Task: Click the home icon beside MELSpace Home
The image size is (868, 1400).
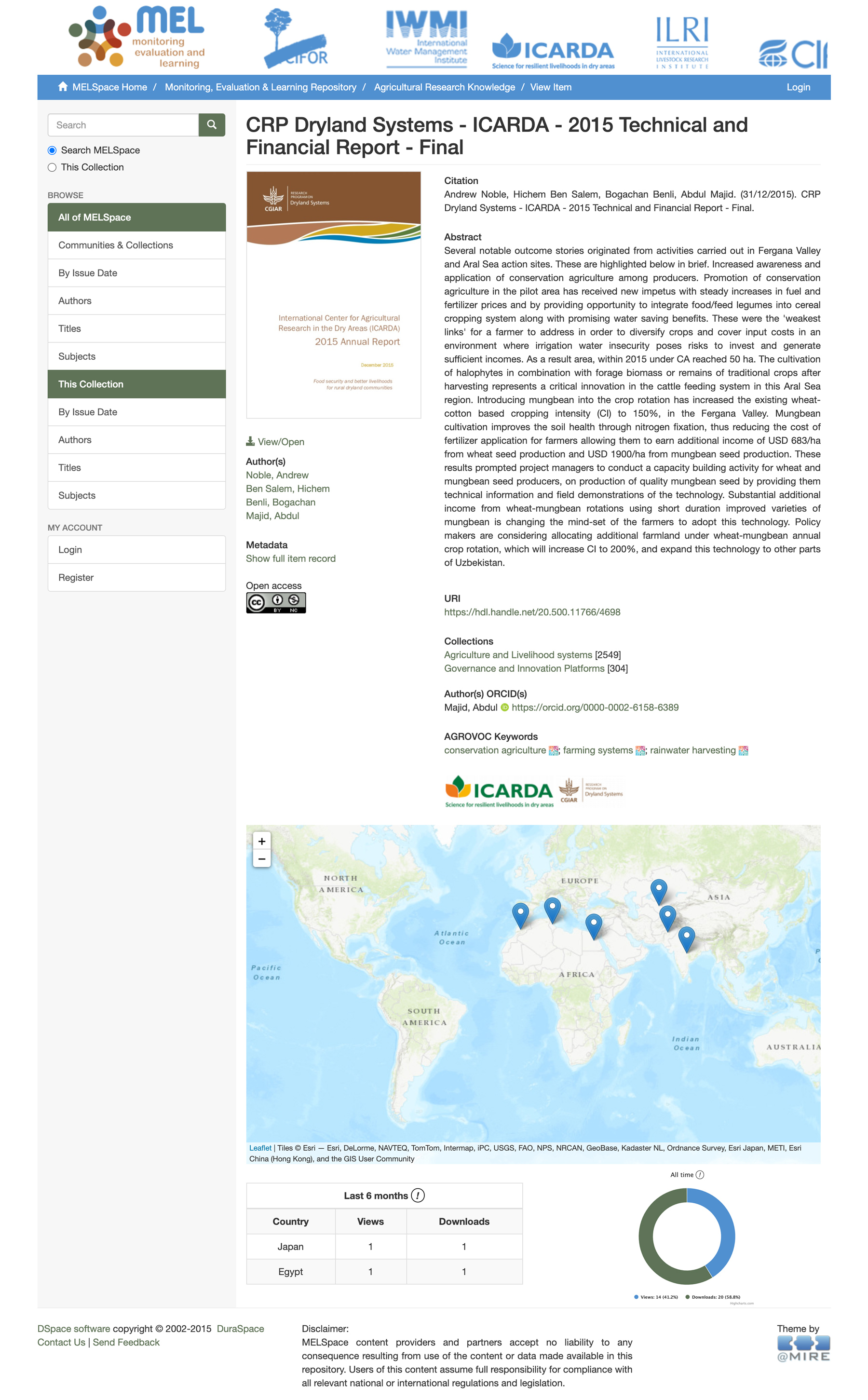Action: [x=63, y=87]
